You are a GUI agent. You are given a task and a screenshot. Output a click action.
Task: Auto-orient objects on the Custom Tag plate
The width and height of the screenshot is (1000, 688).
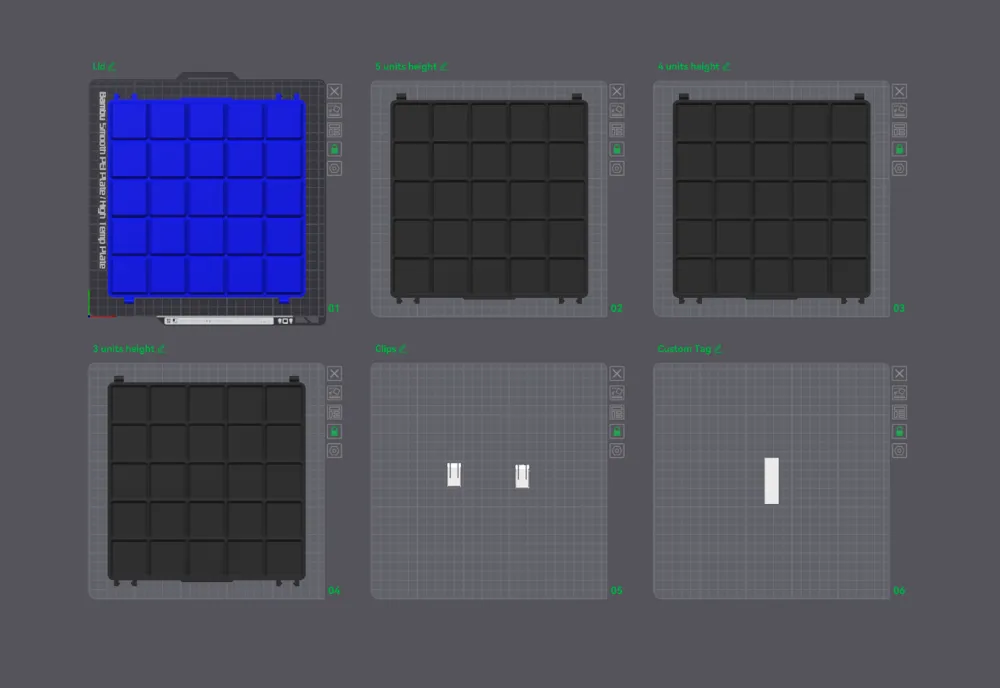click(x=899, y=393)
